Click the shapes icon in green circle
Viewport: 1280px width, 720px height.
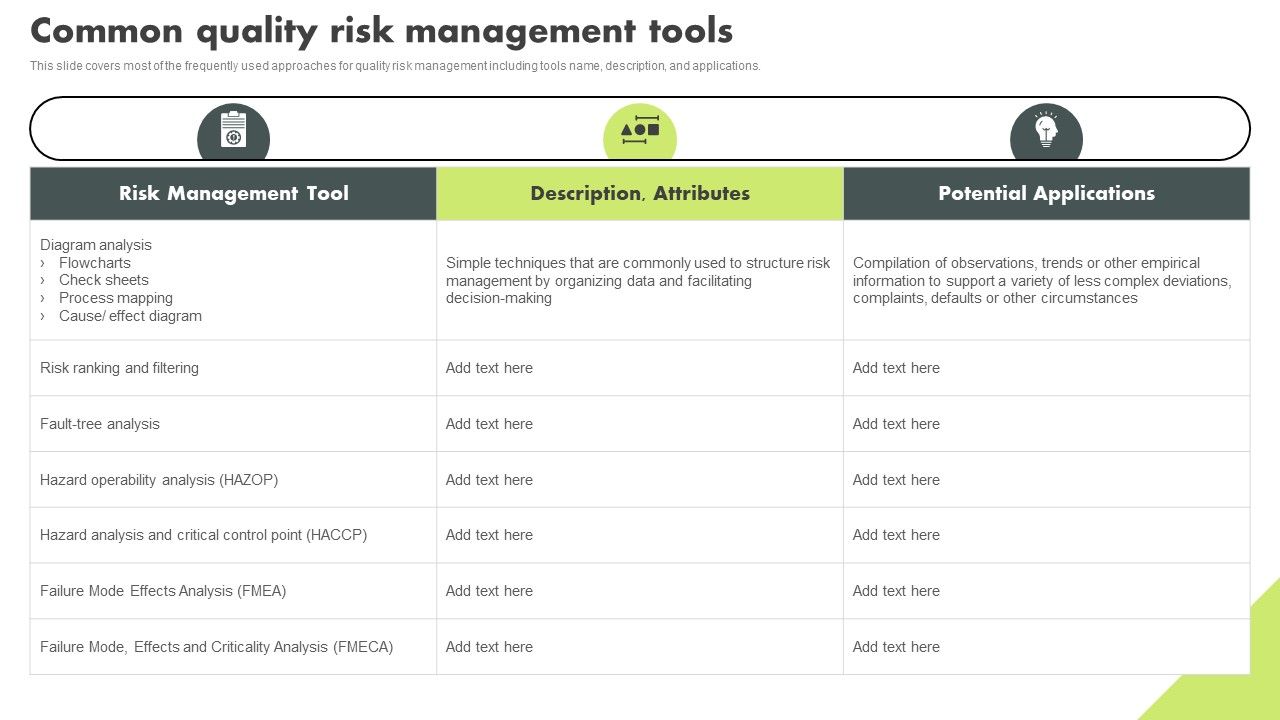pos(640,131)
